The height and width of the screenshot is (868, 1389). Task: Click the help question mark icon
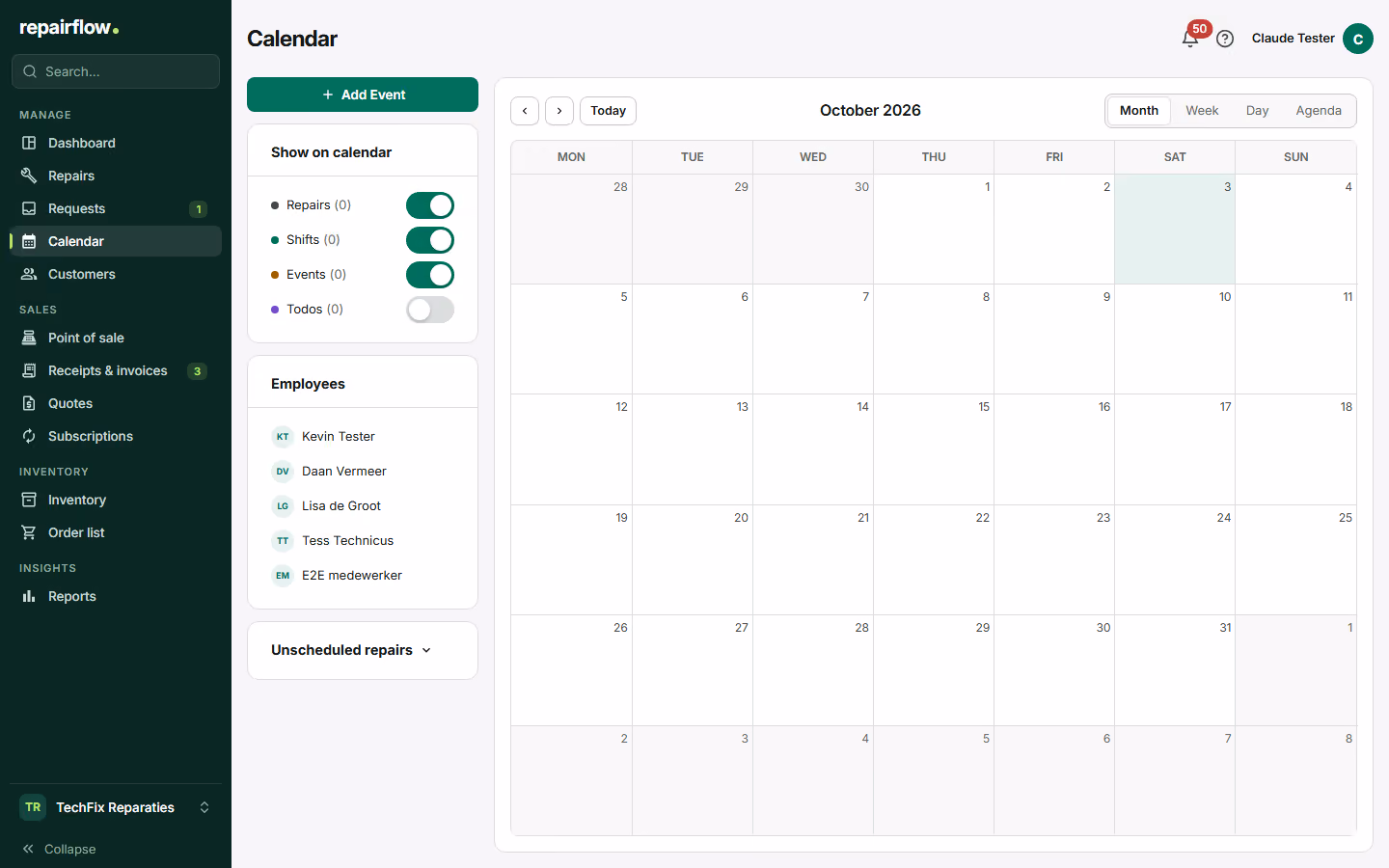click(1225, 39)
